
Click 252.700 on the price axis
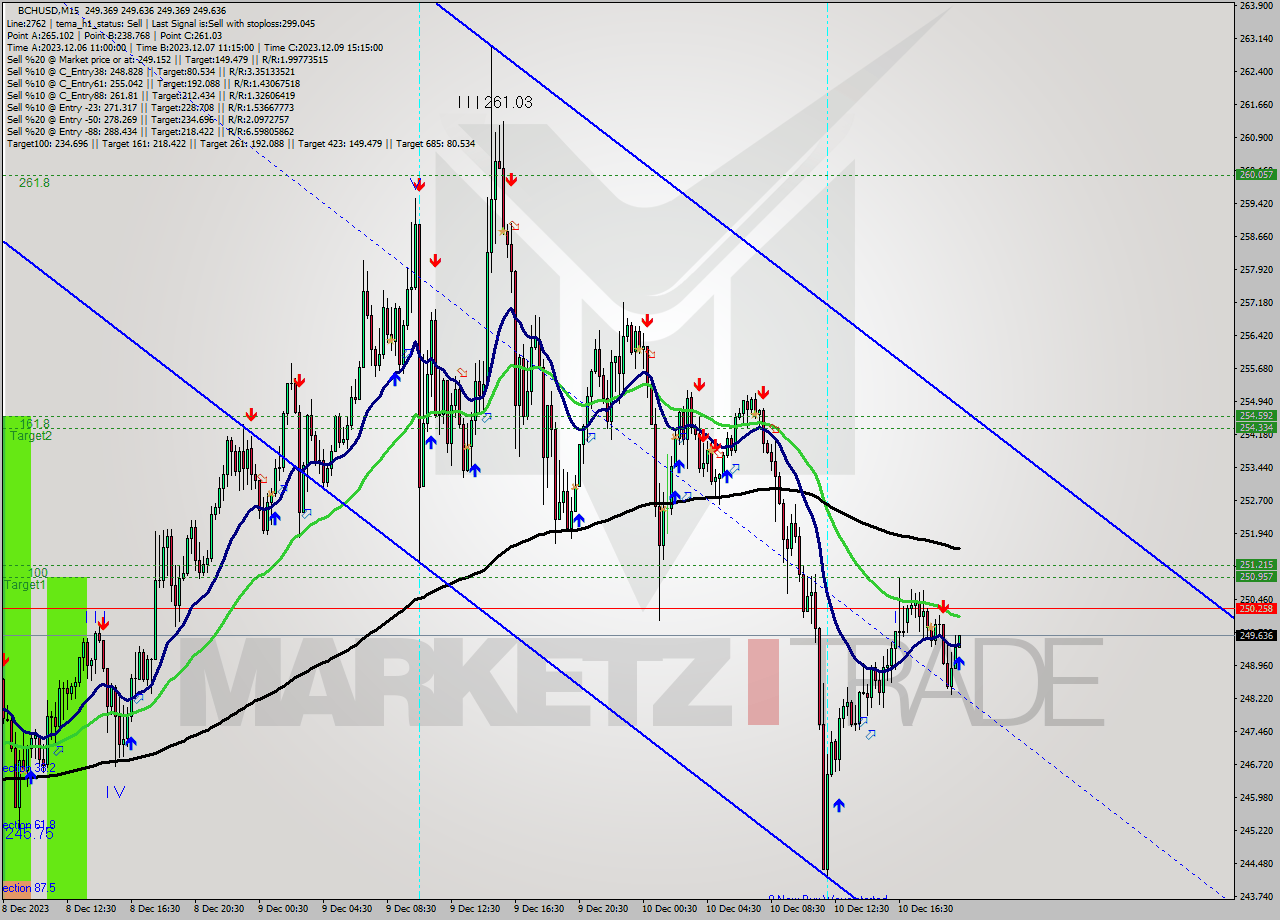tap(1256, 500)
